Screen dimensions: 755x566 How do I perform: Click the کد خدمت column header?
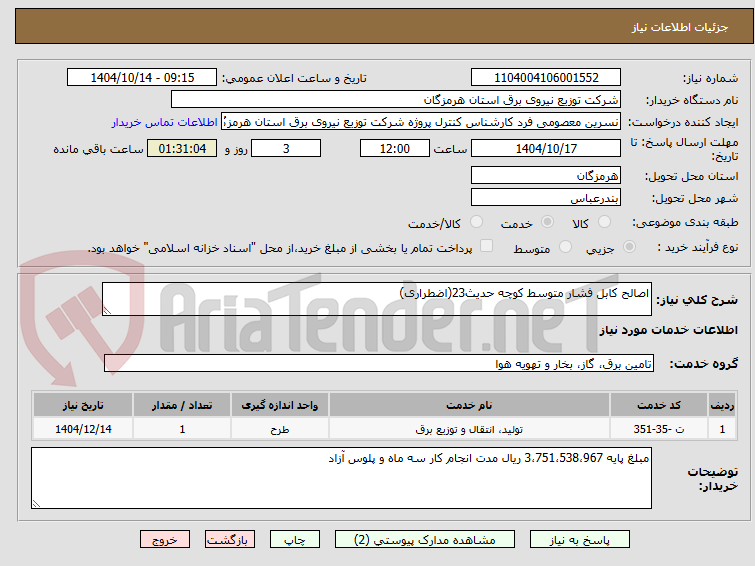tap(659, 405)
